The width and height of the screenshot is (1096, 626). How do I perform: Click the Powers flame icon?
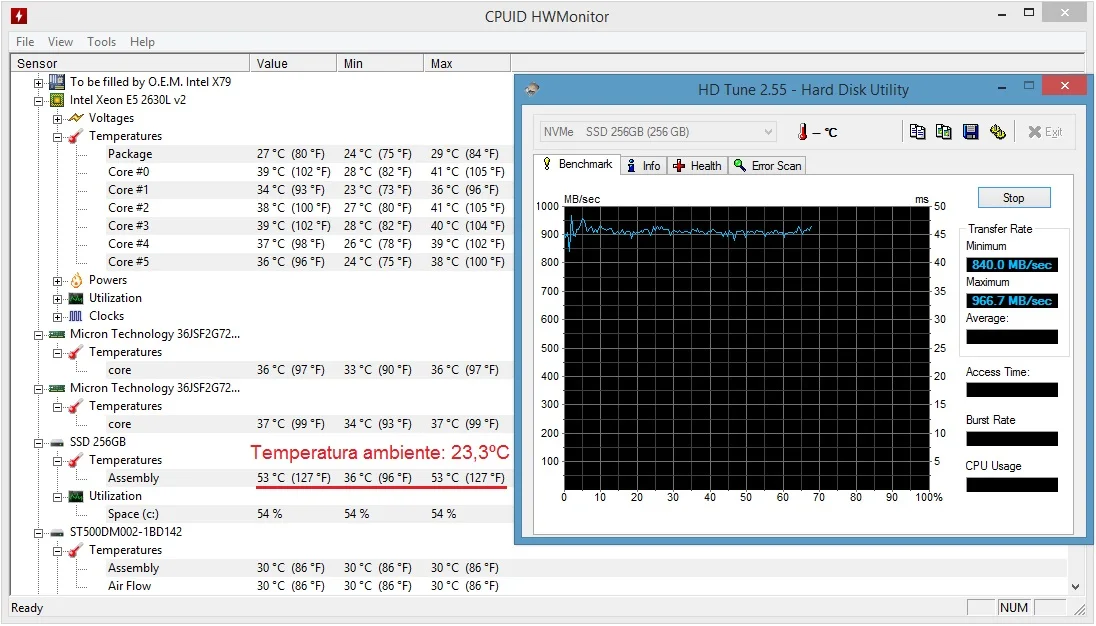tap(75, 280)
